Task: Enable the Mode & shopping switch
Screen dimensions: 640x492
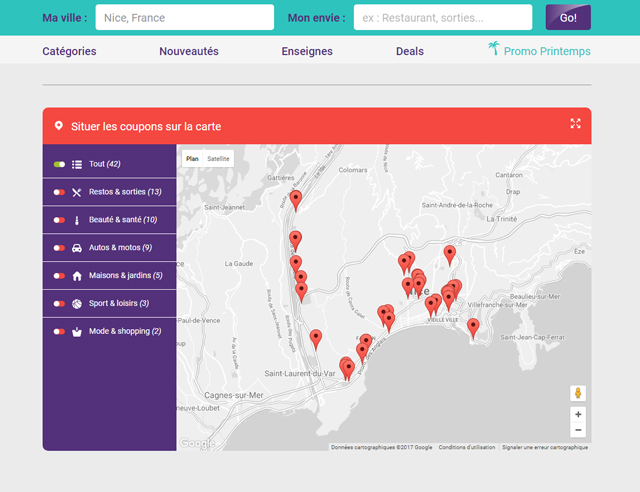Action: [59, 331]
